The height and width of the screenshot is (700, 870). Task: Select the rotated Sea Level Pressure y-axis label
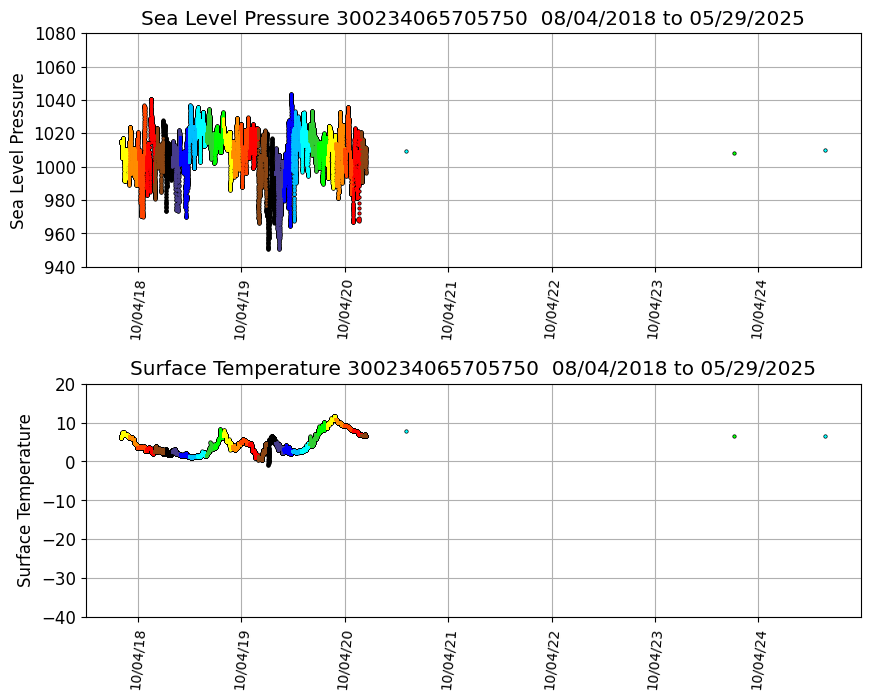pyautogui.click(x=19, y=150)
